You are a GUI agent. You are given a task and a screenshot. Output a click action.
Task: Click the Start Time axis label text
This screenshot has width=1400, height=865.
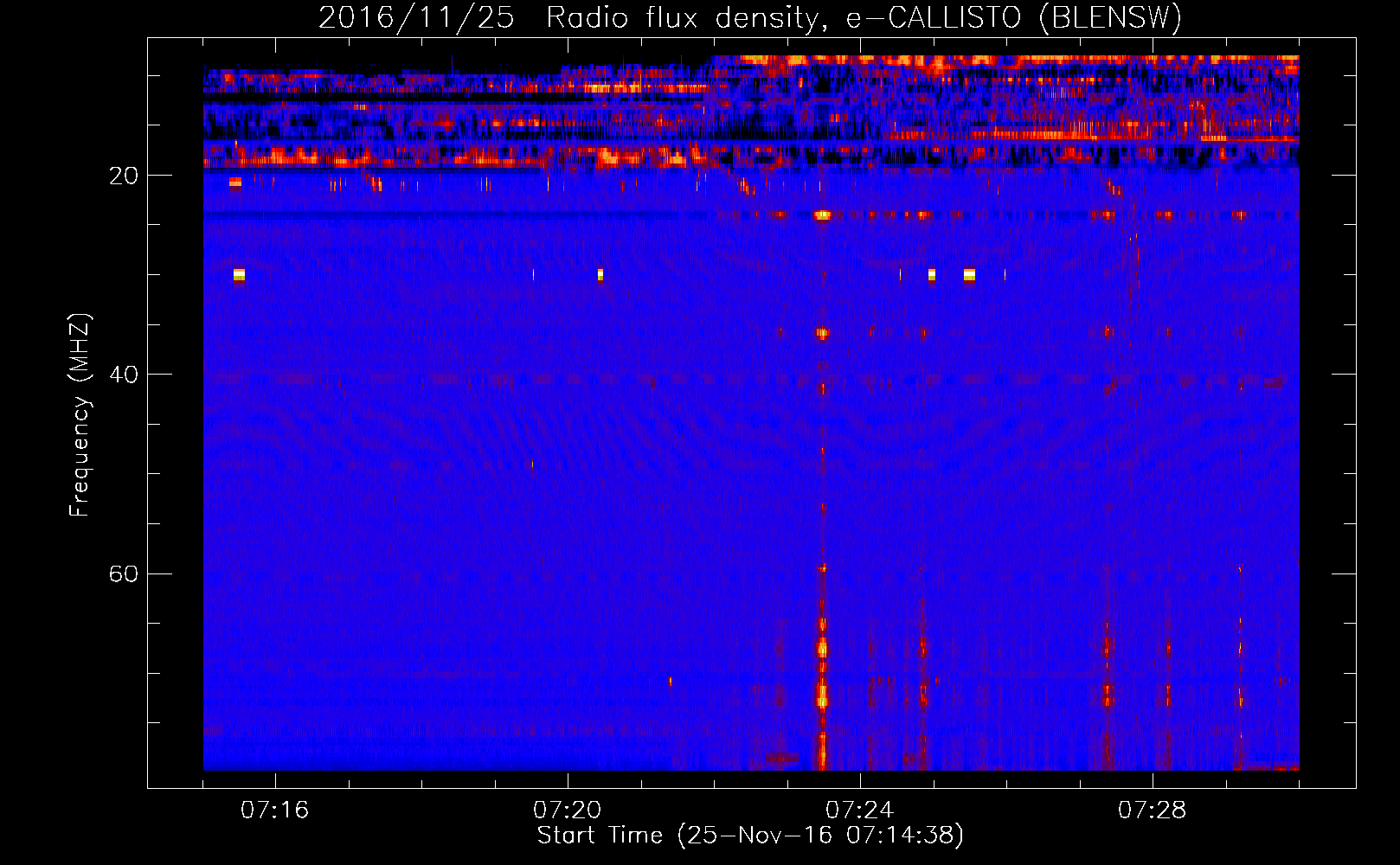coord(750,835)
